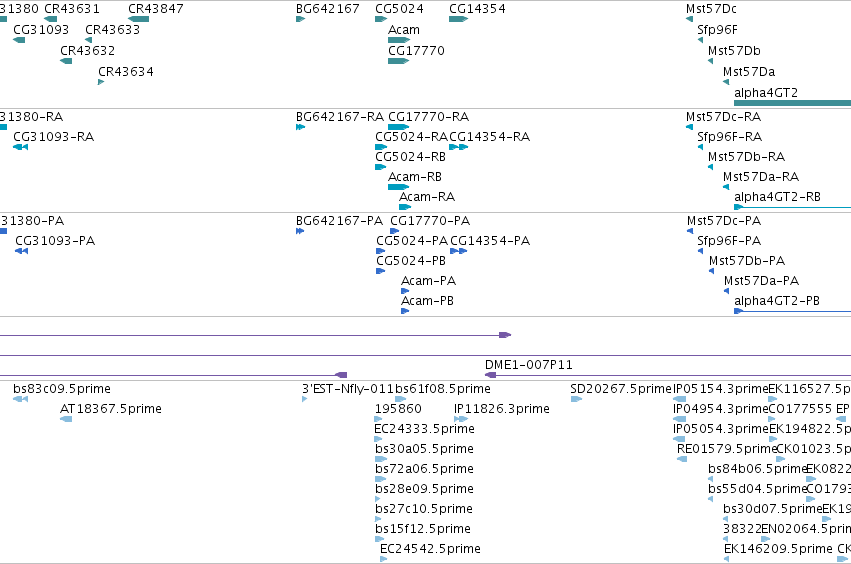Select the AT18367.5prime EST label
This screenshot has width=851, height=564.
[111, 409]
